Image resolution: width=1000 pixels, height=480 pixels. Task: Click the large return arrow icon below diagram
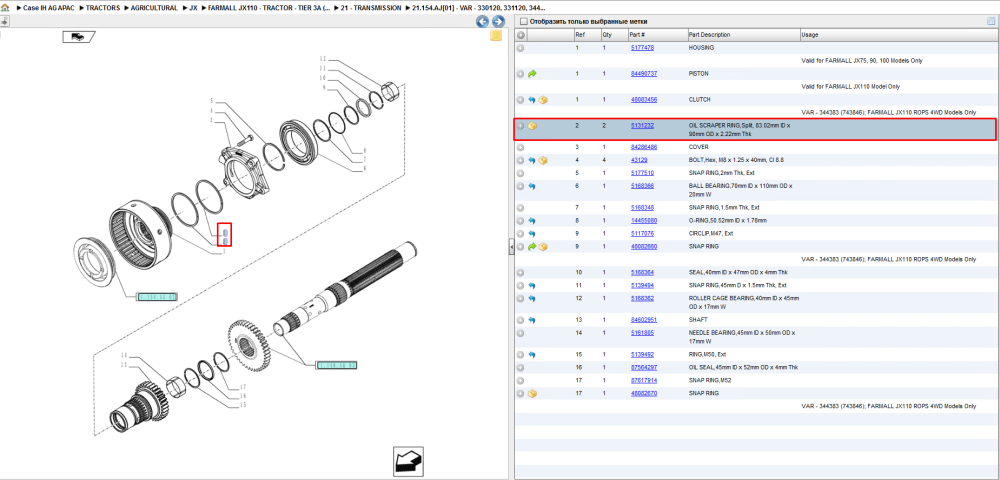(x=408, y=462)
